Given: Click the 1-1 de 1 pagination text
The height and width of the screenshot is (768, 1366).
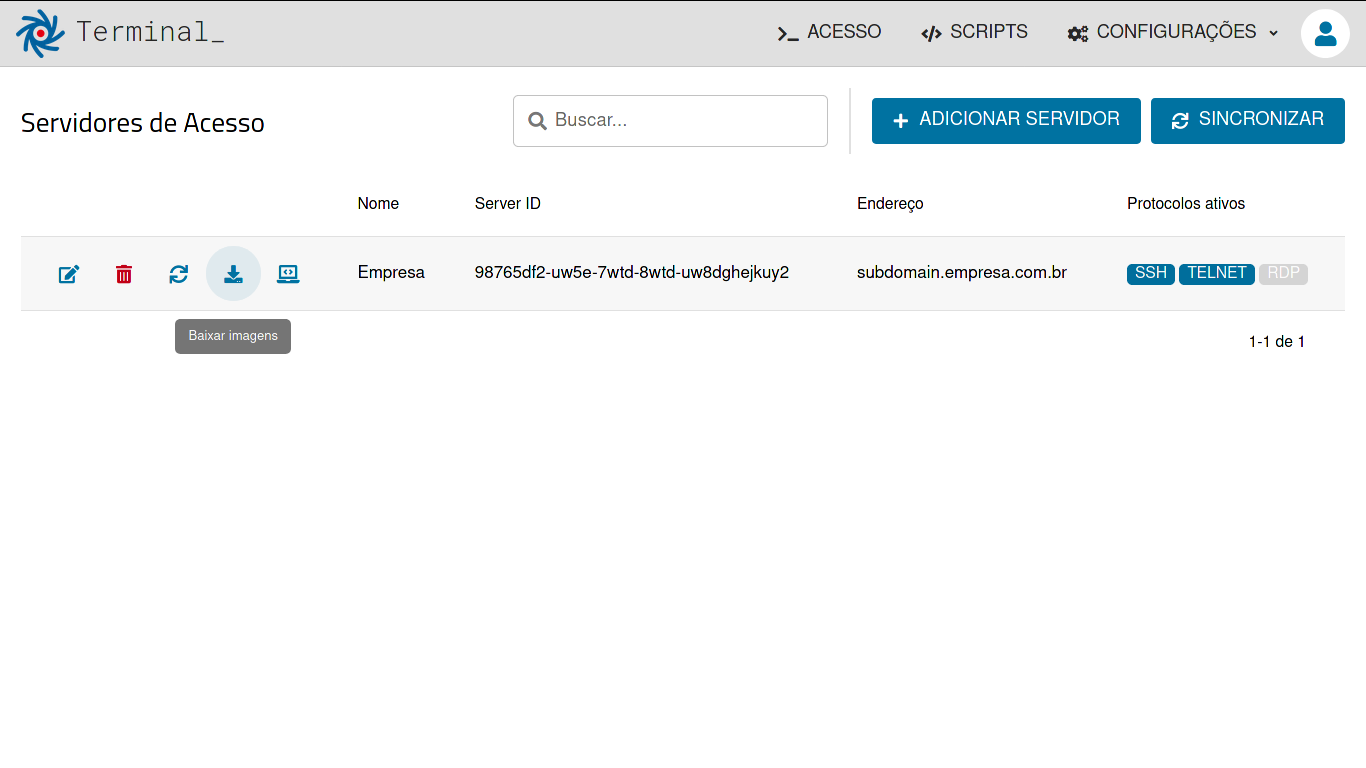Looking at the screenshot, I should click(1277, 342).
